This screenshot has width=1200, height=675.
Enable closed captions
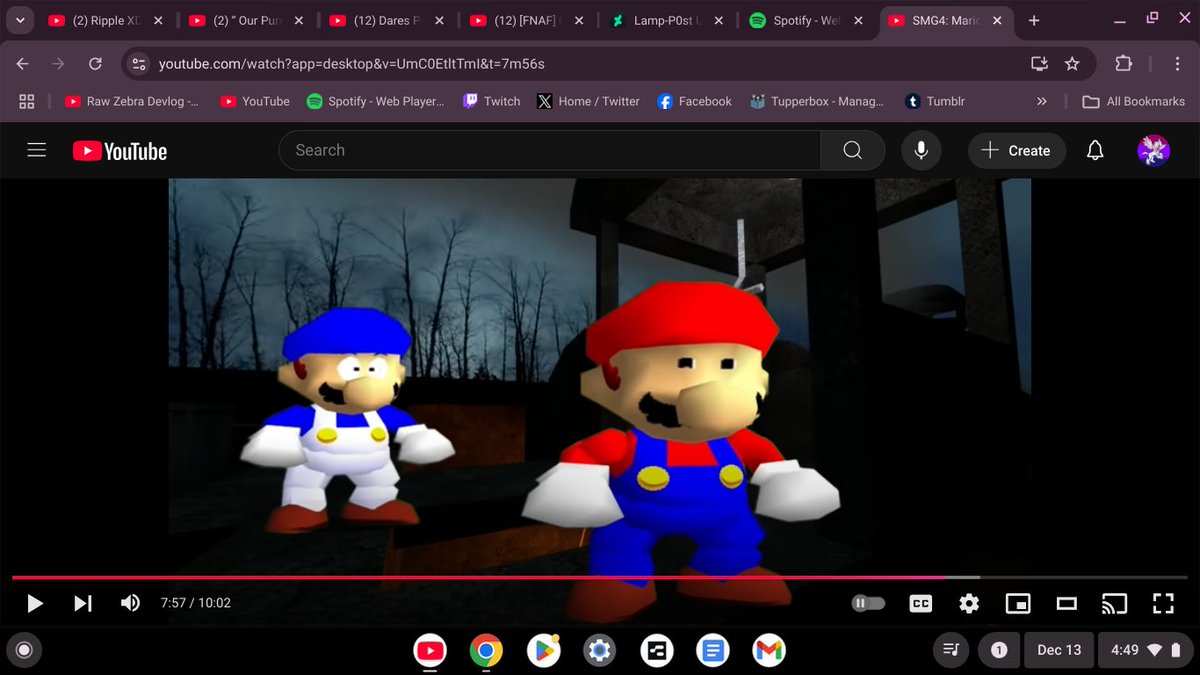[x=921, y=603]
